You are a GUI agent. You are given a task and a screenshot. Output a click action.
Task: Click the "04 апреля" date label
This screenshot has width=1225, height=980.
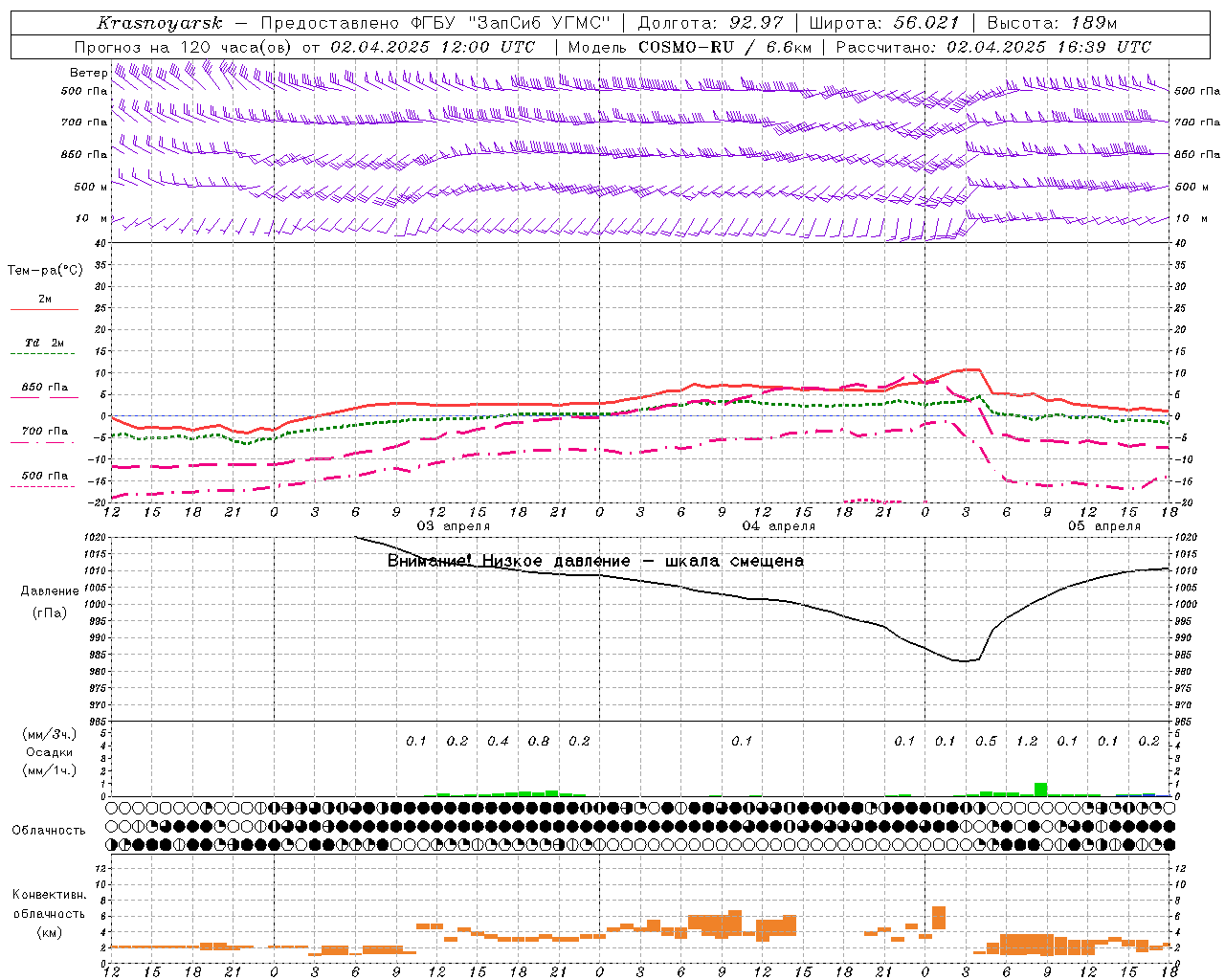pos(779,526)
